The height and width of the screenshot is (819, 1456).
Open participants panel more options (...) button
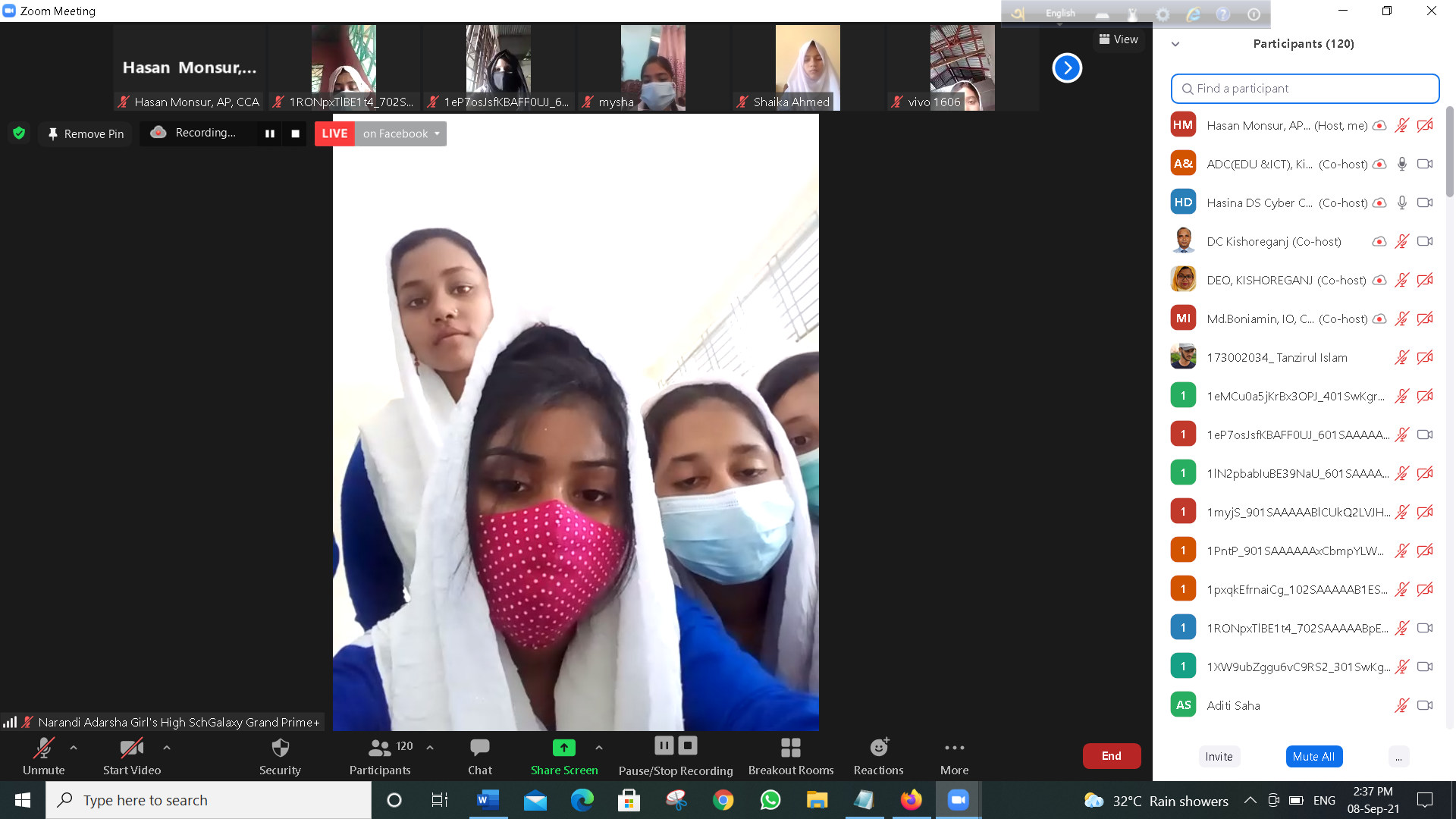tap(1398, 757)
